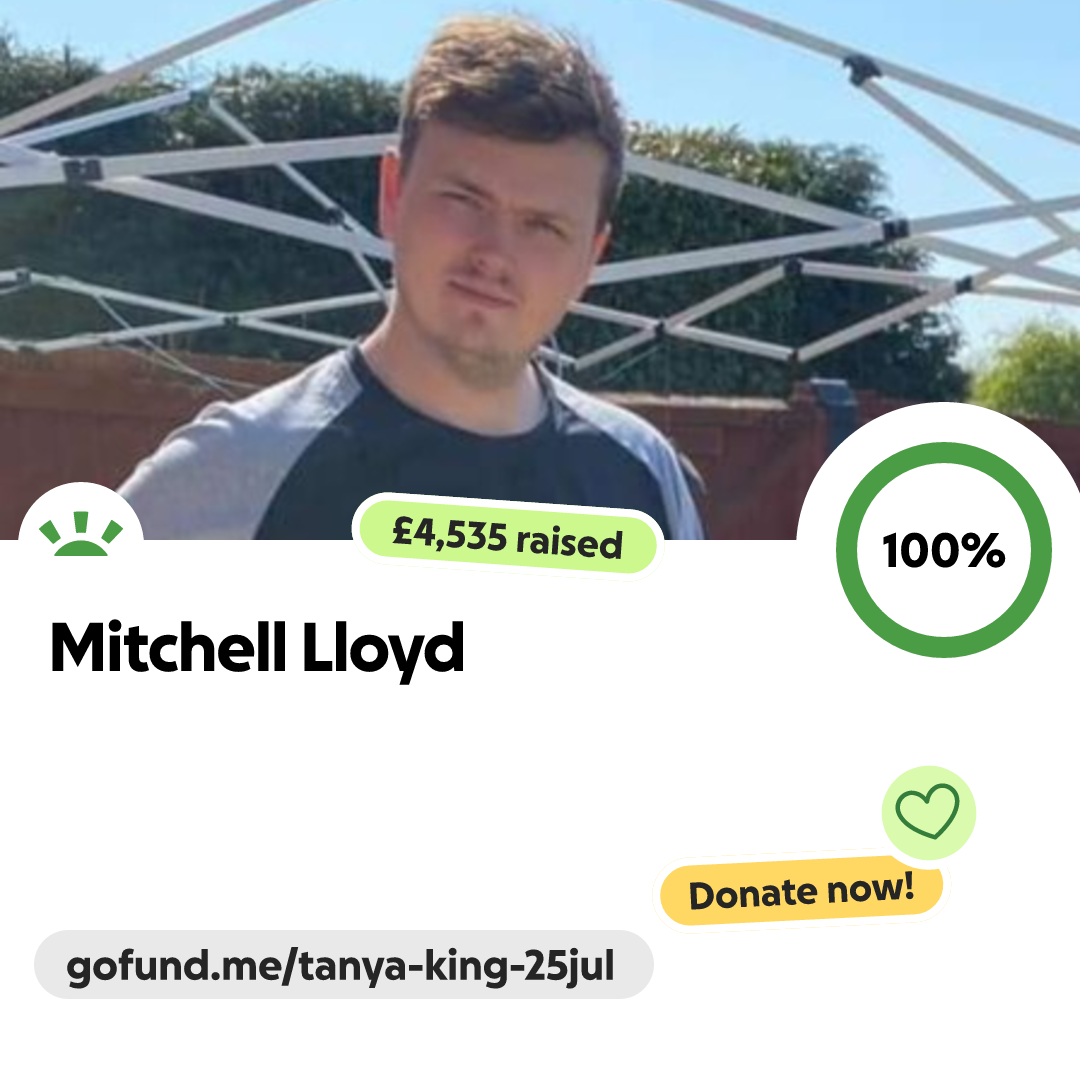The image size is (1080, 1080).
Task: Click the GoFundMe sunburst logo
Action: click(x=81, y=534)
